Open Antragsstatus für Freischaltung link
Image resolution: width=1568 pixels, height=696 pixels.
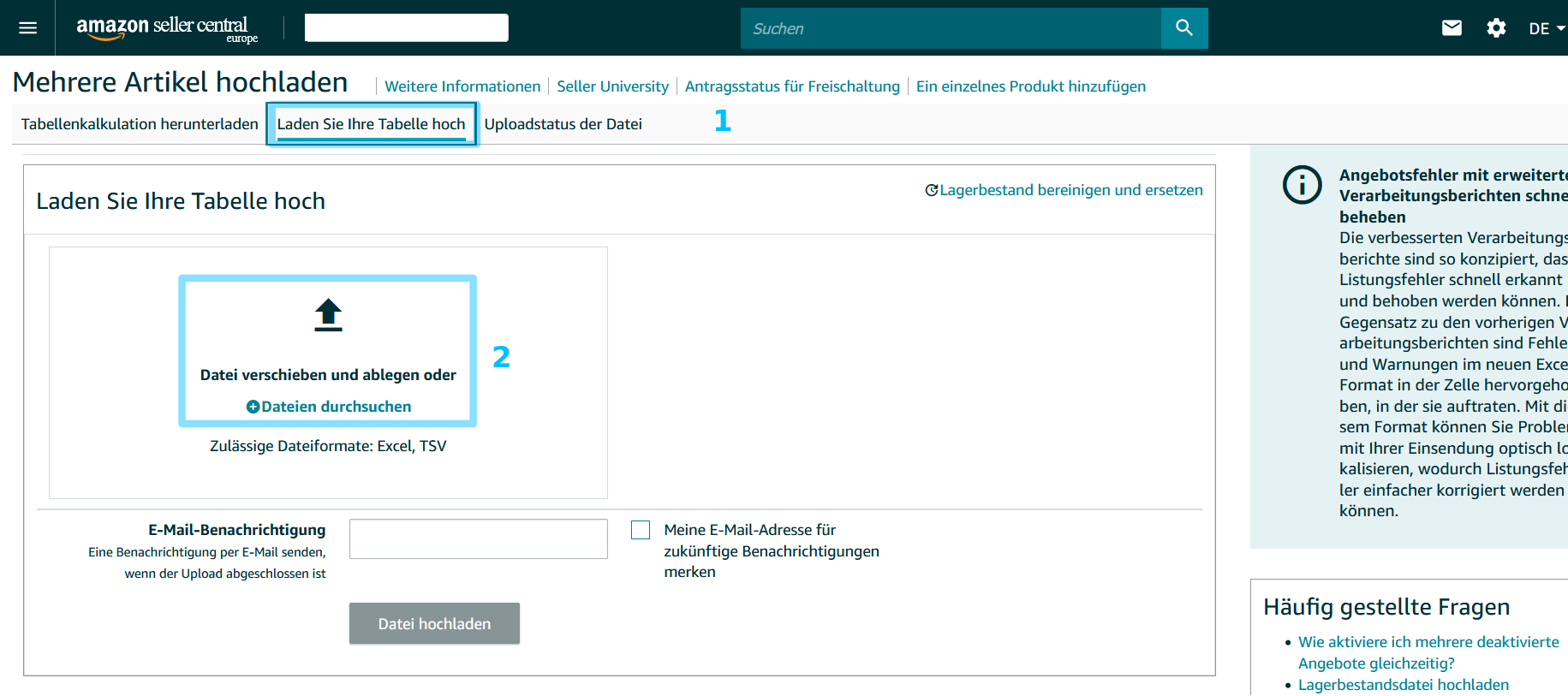coord(792,86)
